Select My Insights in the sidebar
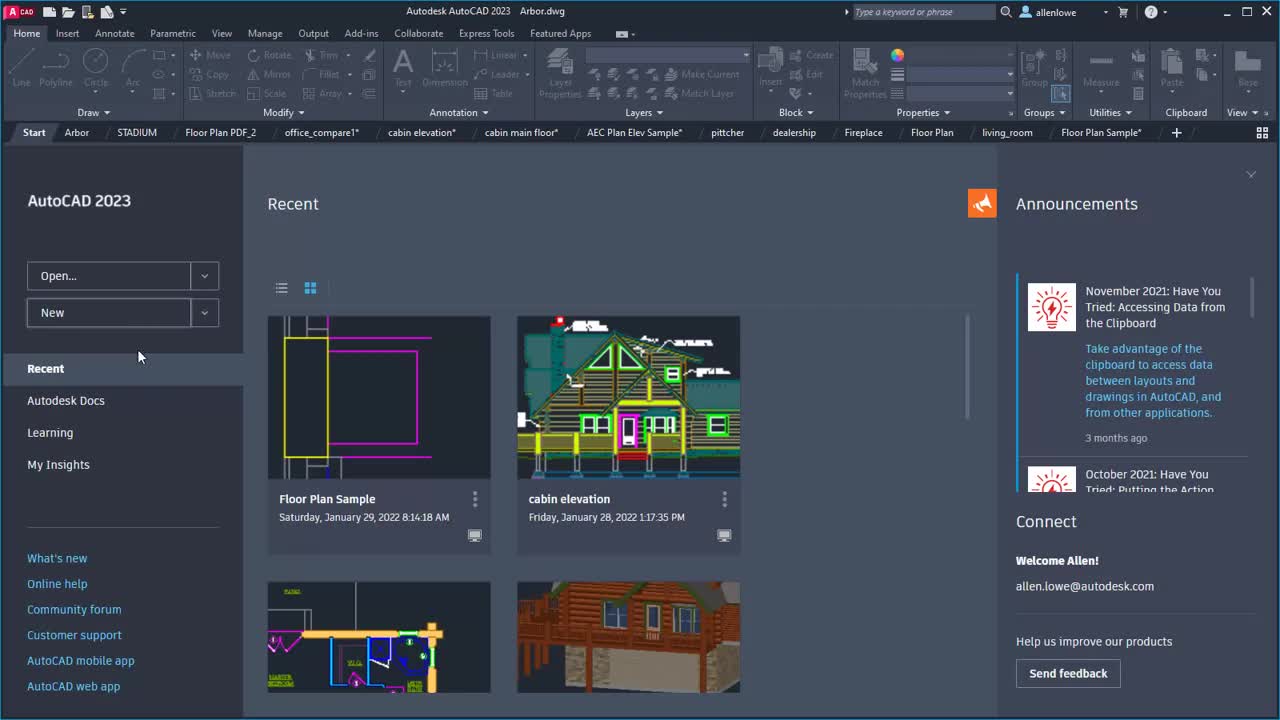The width and height of the screenshot is (1280, 720). pos(58,464)
